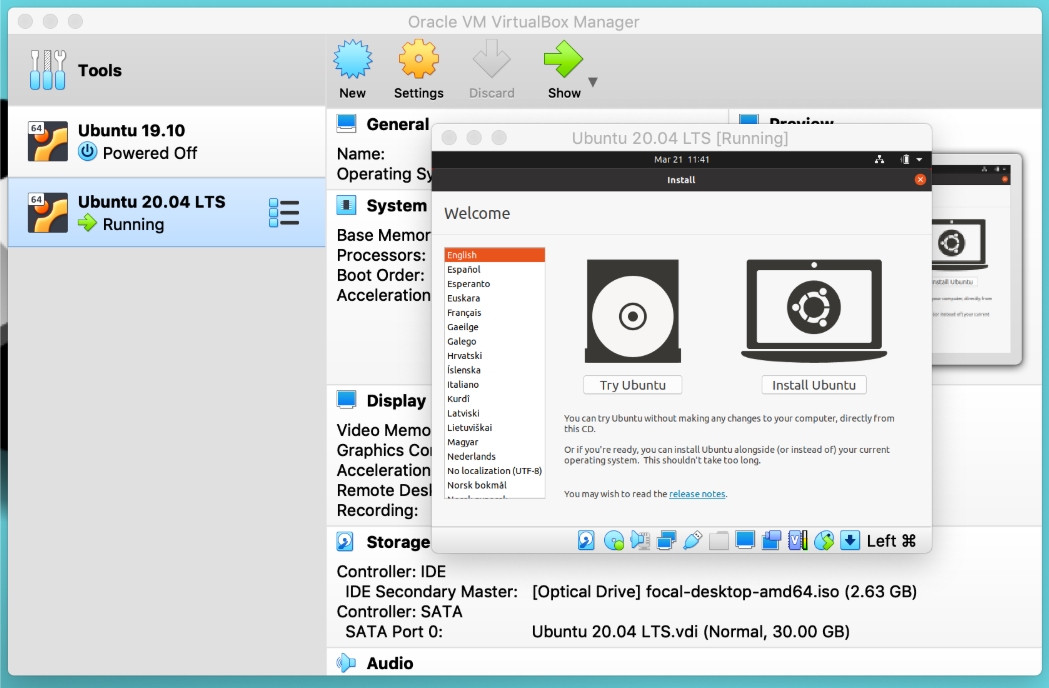Screen dimensions: 1049x688
Task: Click the System section chip icon
Action: (x=346, y=205)
